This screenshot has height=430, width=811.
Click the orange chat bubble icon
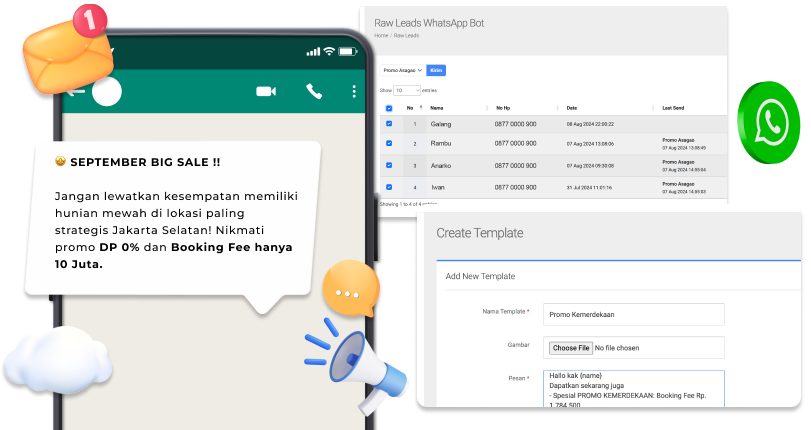350,291
